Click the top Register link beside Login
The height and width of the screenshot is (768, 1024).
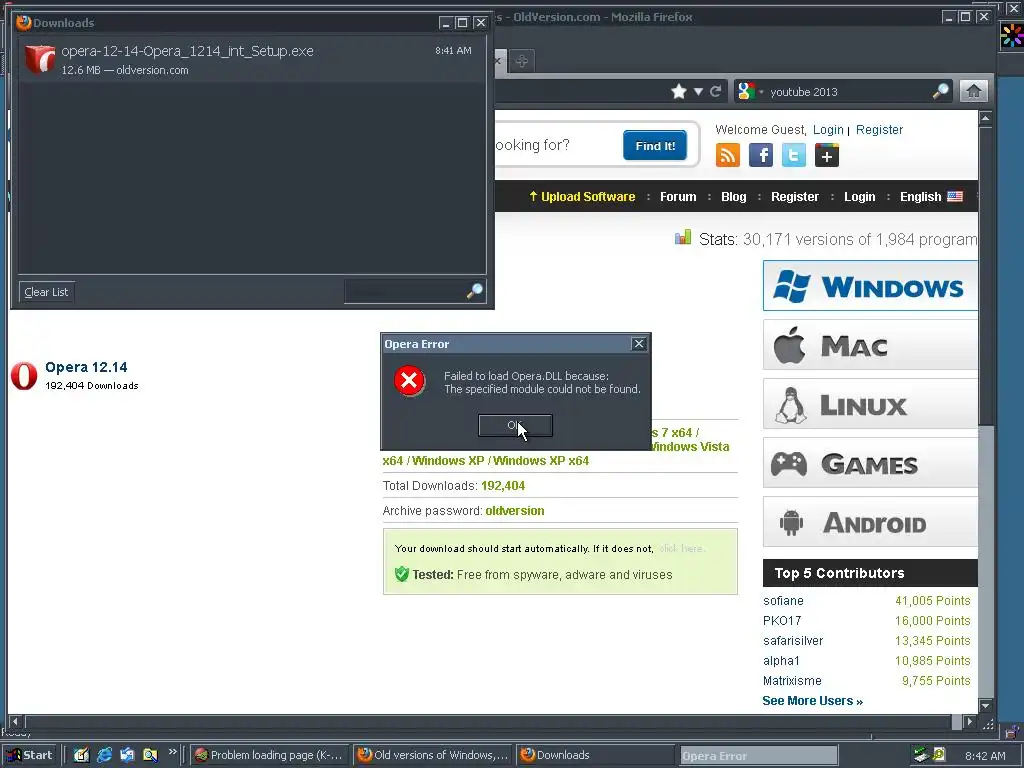pyautogui.click(x=879, y=130)
